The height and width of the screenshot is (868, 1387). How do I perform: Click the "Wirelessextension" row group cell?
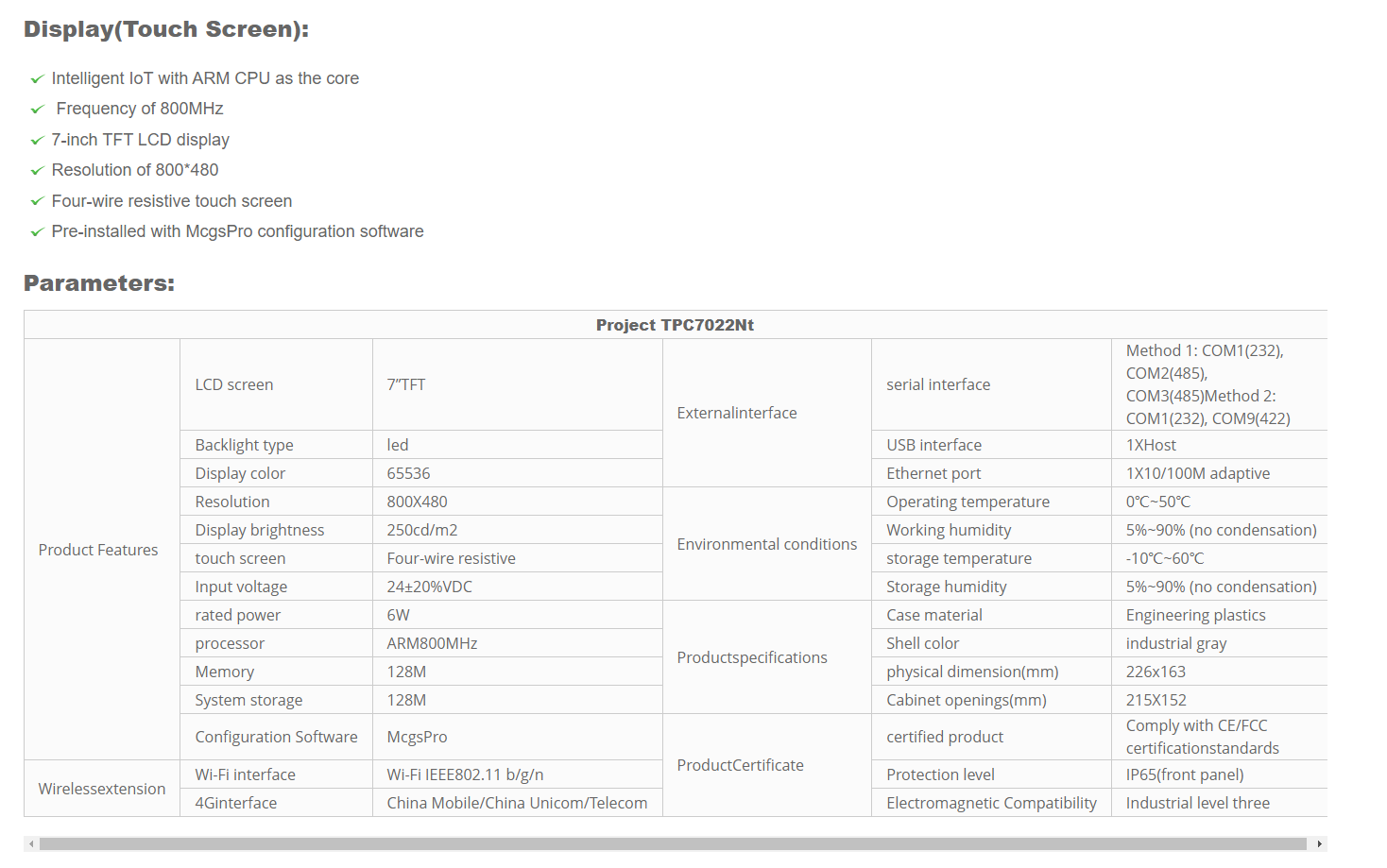tap(102, 789)
